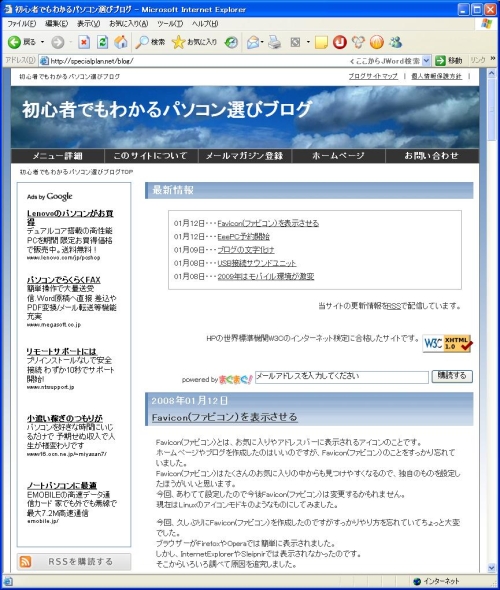
Task: Open the リモートサポートには ad link
Action: (61, 351)
